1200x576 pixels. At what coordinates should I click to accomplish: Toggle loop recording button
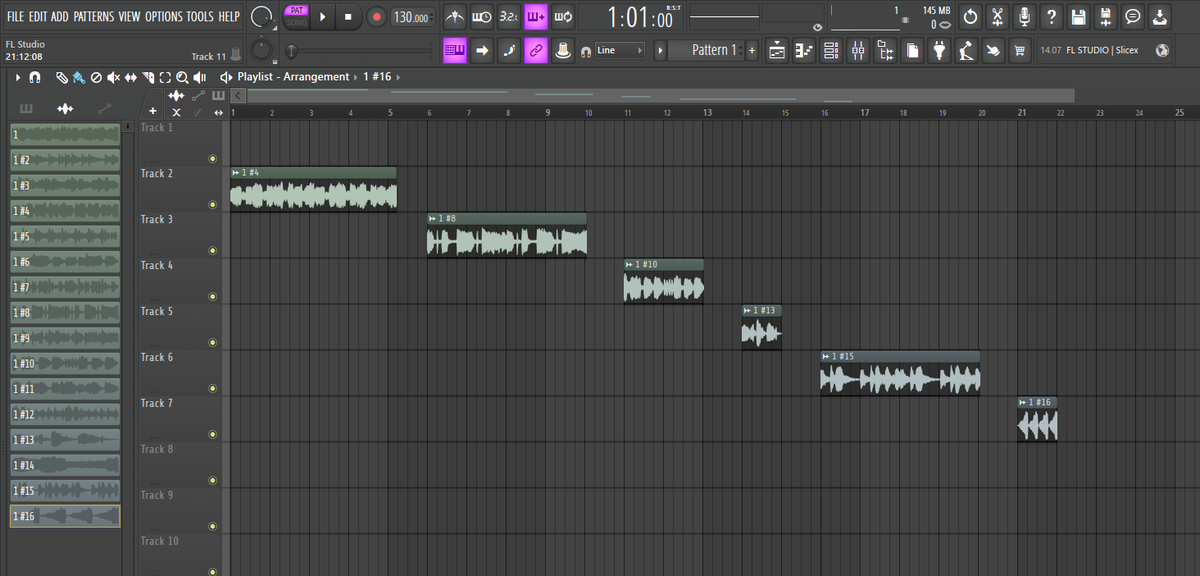(563, 17)
